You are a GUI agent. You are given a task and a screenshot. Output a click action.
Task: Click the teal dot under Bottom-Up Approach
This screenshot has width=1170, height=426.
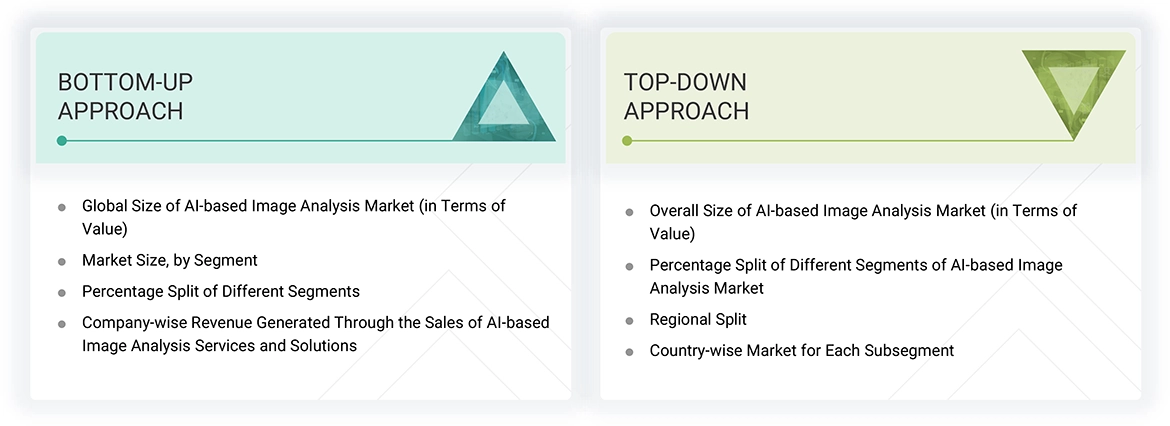[62, 141]
